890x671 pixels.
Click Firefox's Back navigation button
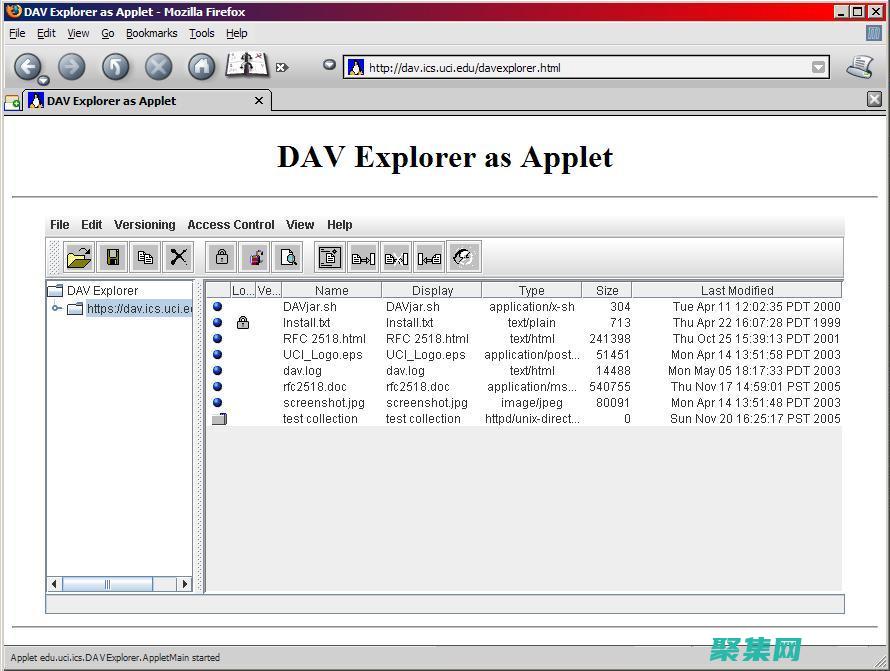29,67
